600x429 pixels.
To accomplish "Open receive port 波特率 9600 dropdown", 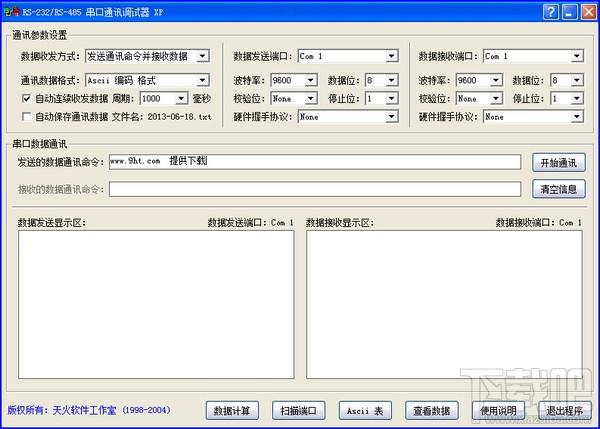I will pyautogui.click(x=496, y=80).
